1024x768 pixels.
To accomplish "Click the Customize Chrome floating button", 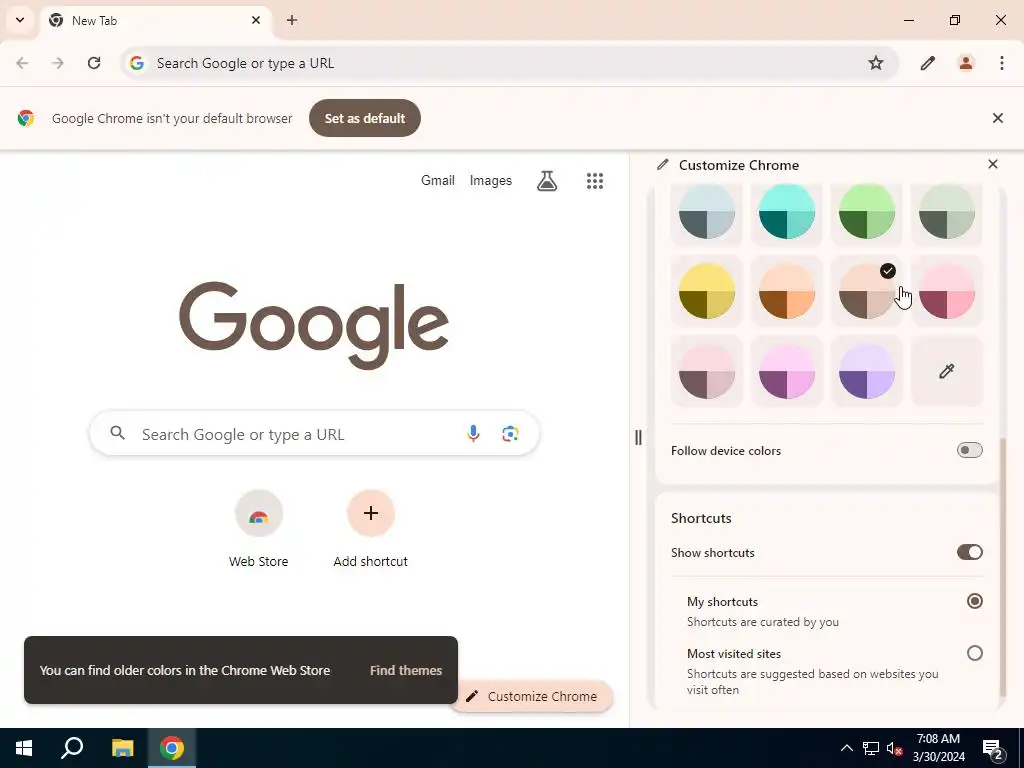I will tap(532, 696).
